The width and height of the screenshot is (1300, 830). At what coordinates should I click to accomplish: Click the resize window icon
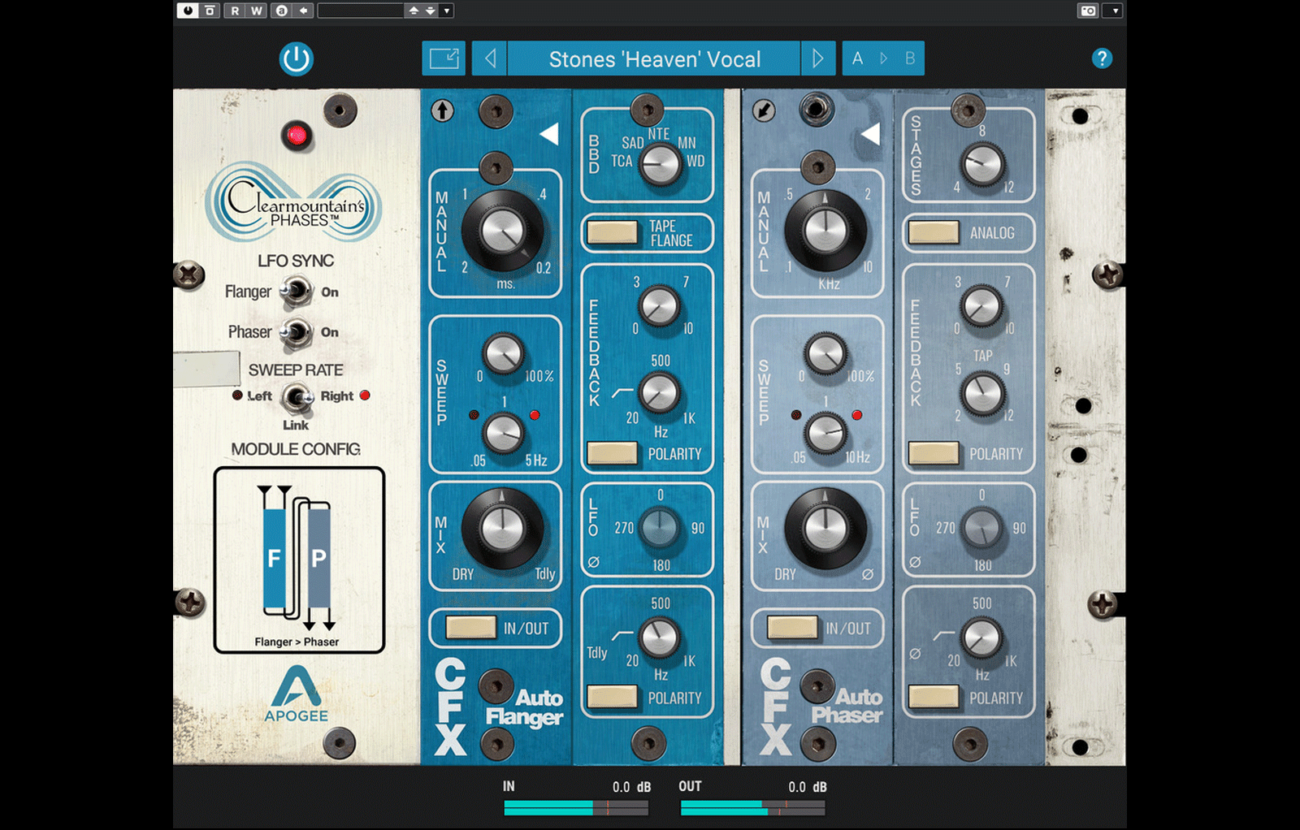pyautogui.click(x=443, y=59)
